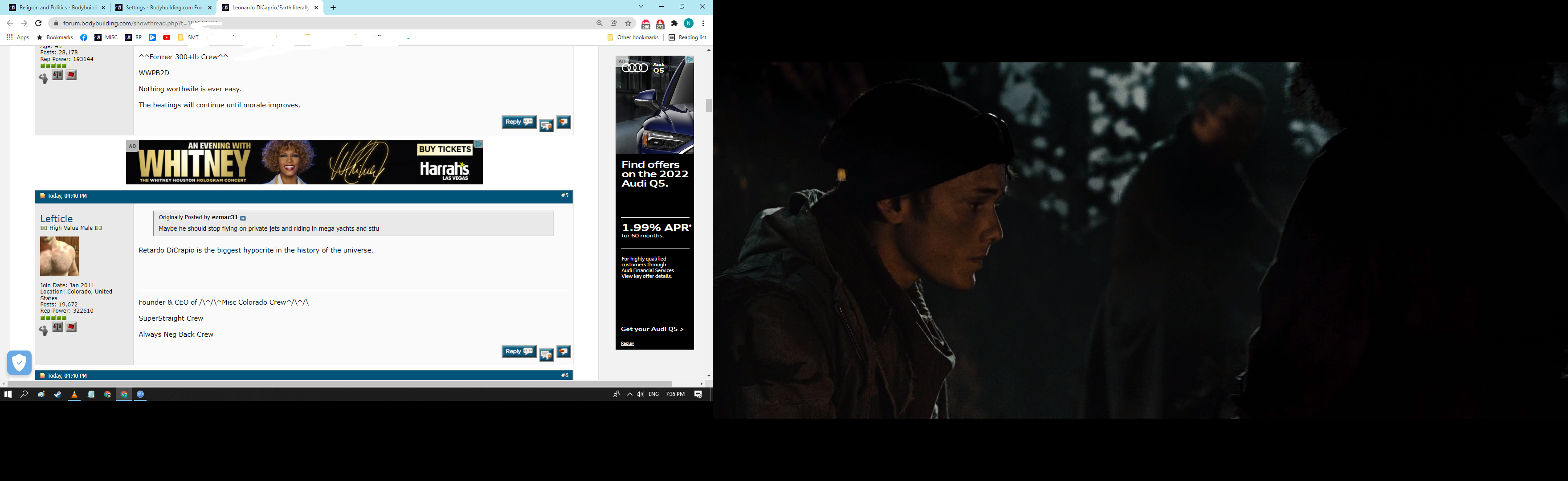Screen dimensions: 1568x481
Task: Open the Chrome tab search dropdown
Action: coord(641,7)
